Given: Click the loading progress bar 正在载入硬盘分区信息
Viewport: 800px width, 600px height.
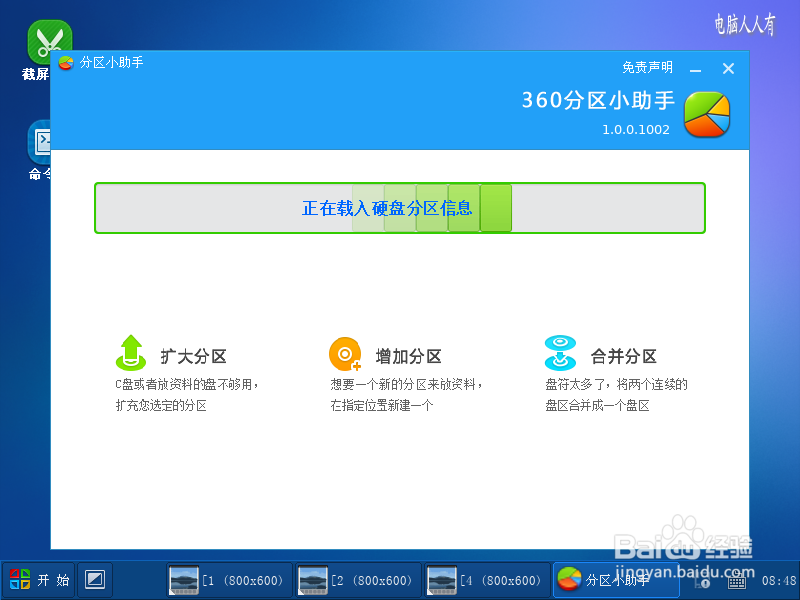Looking at the screenshot, I should (399, 208).
